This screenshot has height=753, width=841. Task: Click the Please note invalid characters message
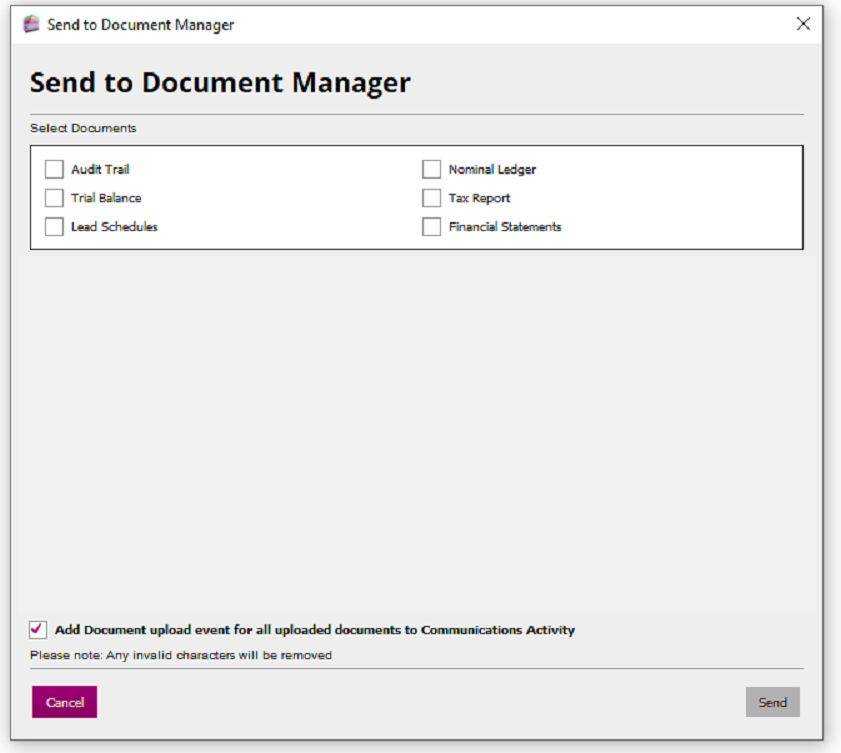click(181, 655)
